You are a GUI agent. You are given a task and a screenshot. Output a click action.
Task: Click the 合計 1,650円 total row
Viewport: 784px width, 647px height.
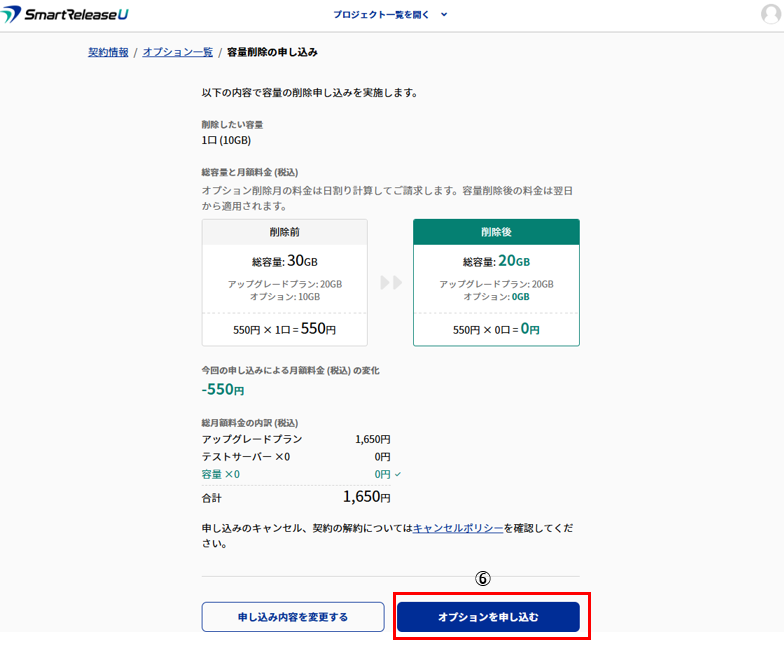[296, 496]
